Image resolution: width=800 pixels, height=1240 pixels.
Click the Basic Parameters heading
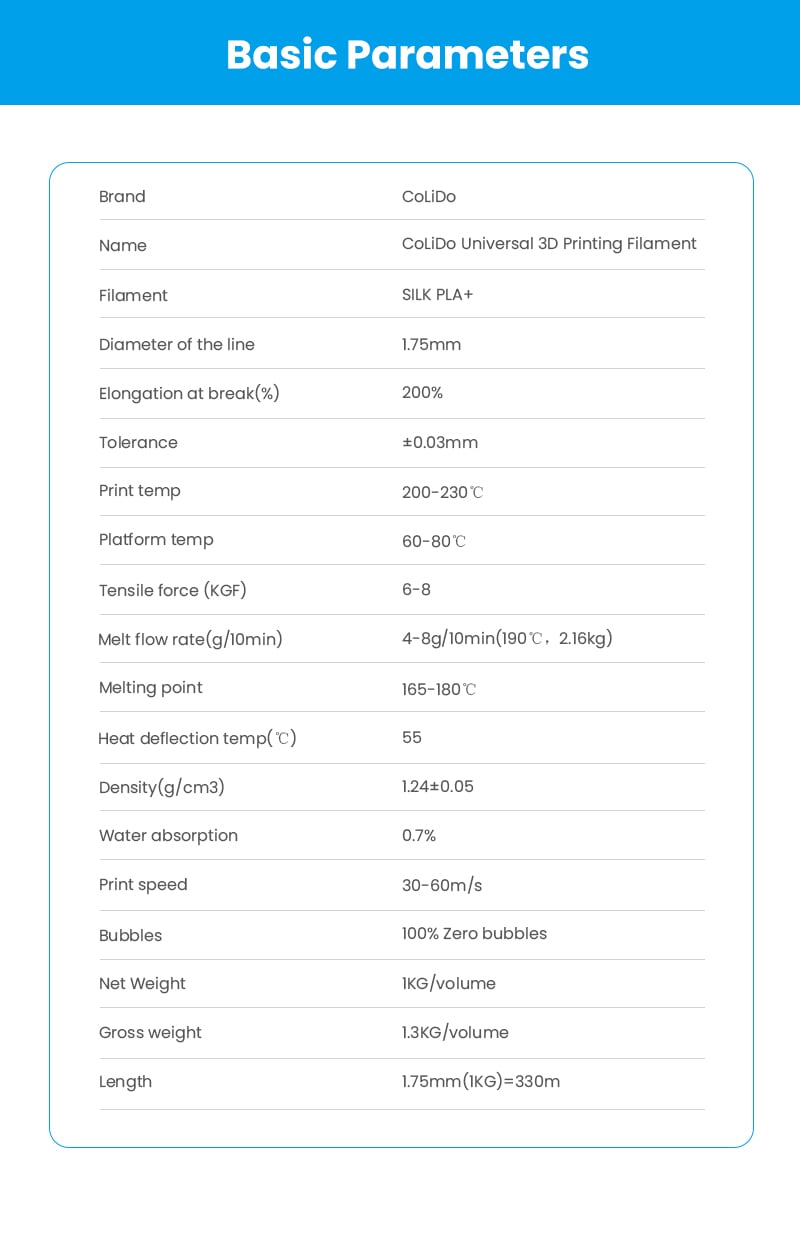pyautogui.click(x=407, y=54)
